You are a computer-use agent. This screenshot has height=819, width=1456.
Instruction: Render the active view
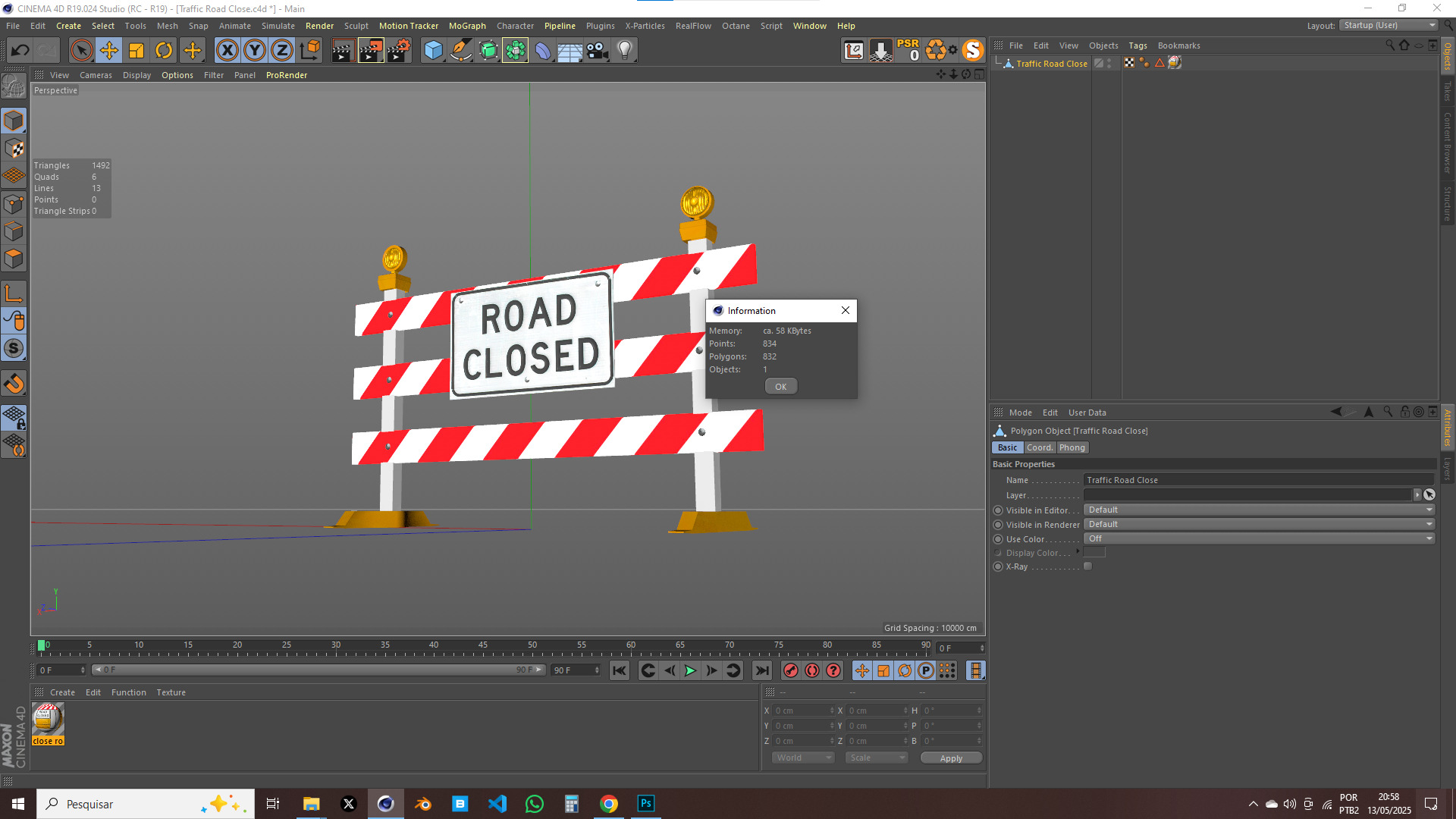343,51
